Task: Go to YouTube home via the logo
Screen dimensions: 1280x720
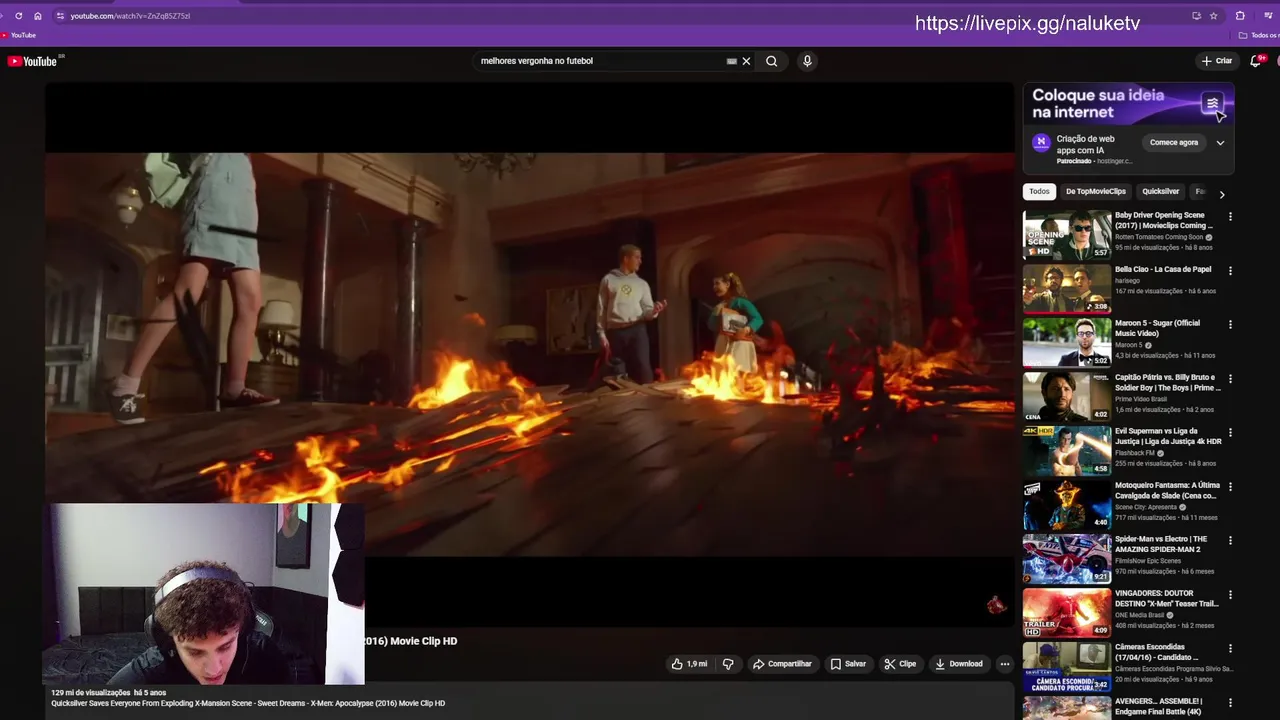Action: tap(33, 61)
